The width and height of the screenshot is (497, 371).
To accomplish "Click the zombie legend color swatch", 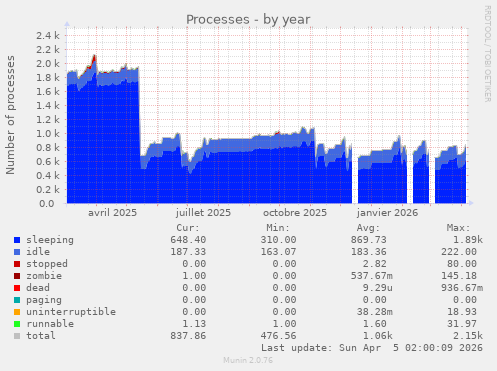I will pos(17,276).
